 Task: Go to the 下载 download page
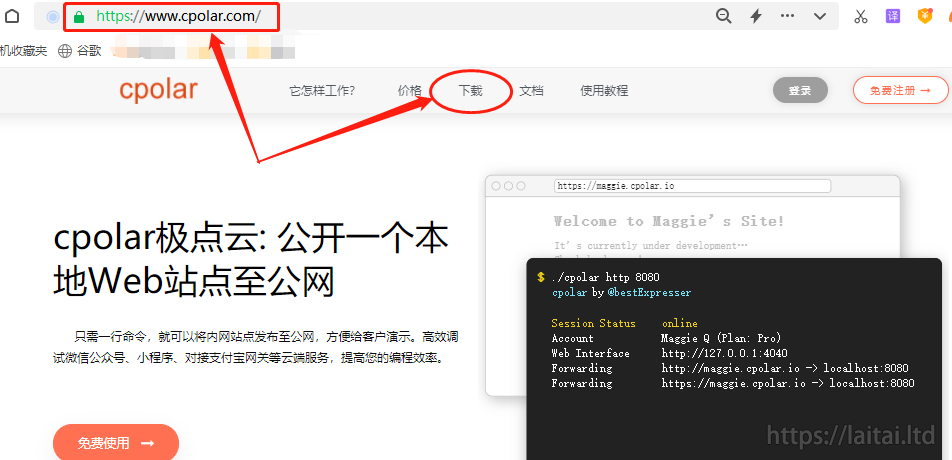[x=470, y=90]
